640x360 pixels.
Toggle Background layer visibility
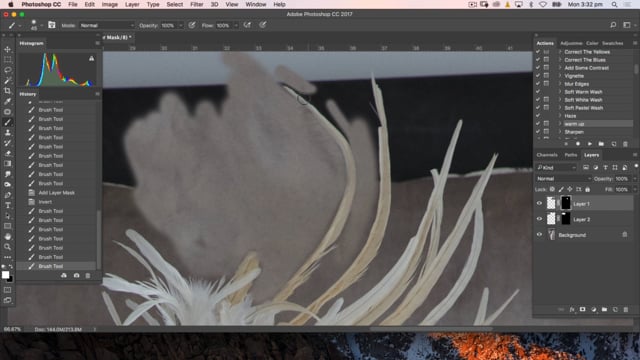[x=539, y=235]
